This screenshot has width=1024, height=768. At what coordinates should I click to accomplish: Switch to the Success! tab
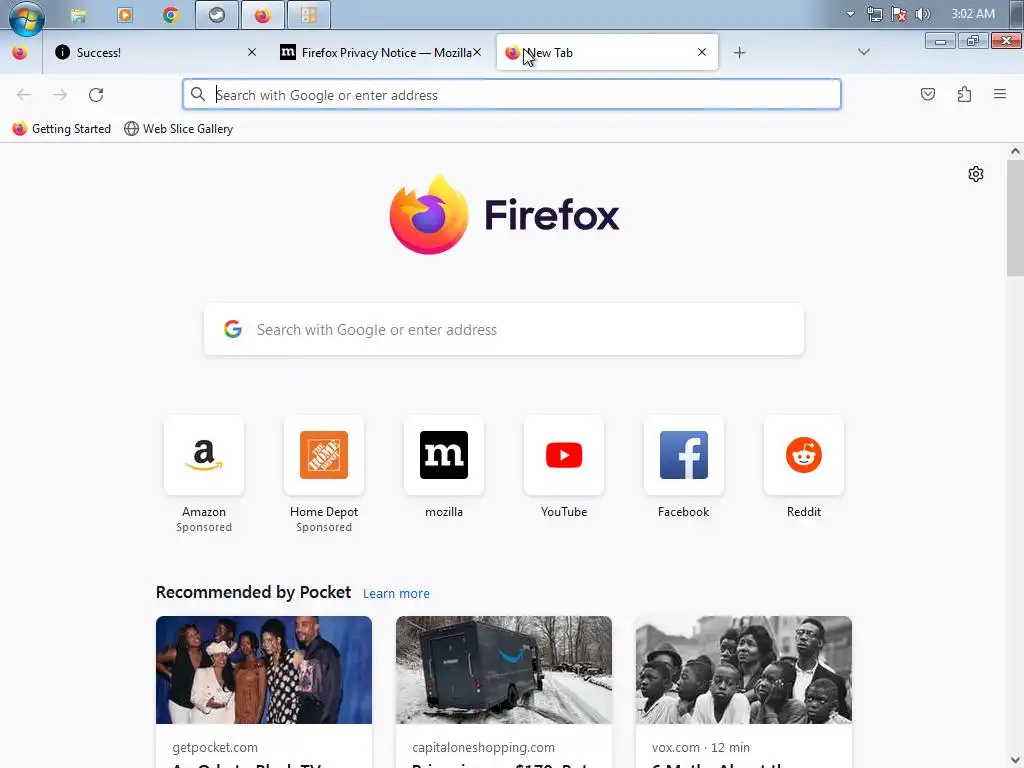click(x=155, y=52)
